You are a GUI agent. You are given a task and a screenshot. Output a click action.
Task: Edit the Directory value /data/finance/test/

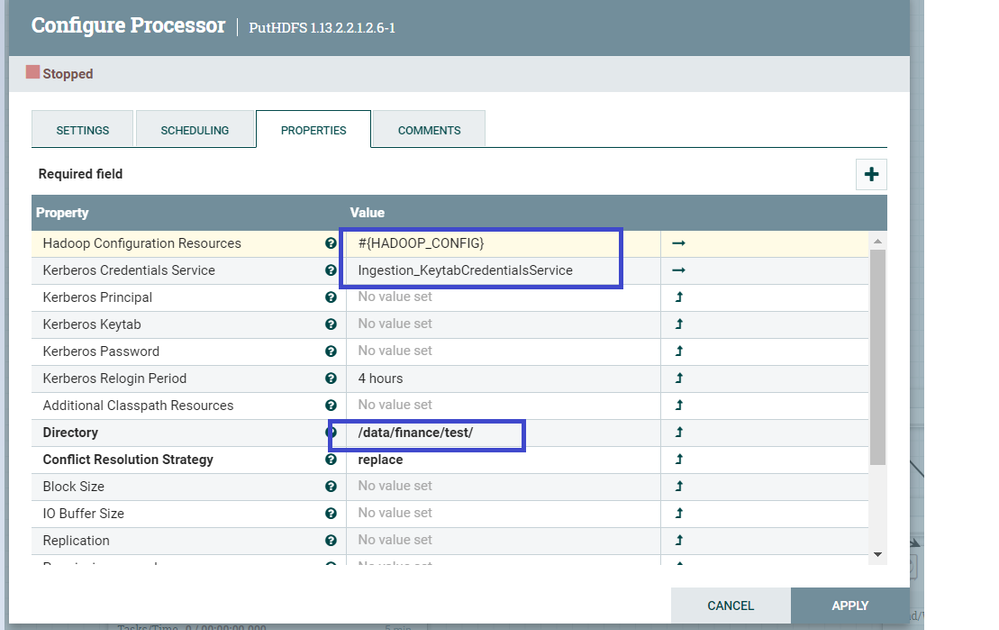pyautogui.click(x=415, y=433)
